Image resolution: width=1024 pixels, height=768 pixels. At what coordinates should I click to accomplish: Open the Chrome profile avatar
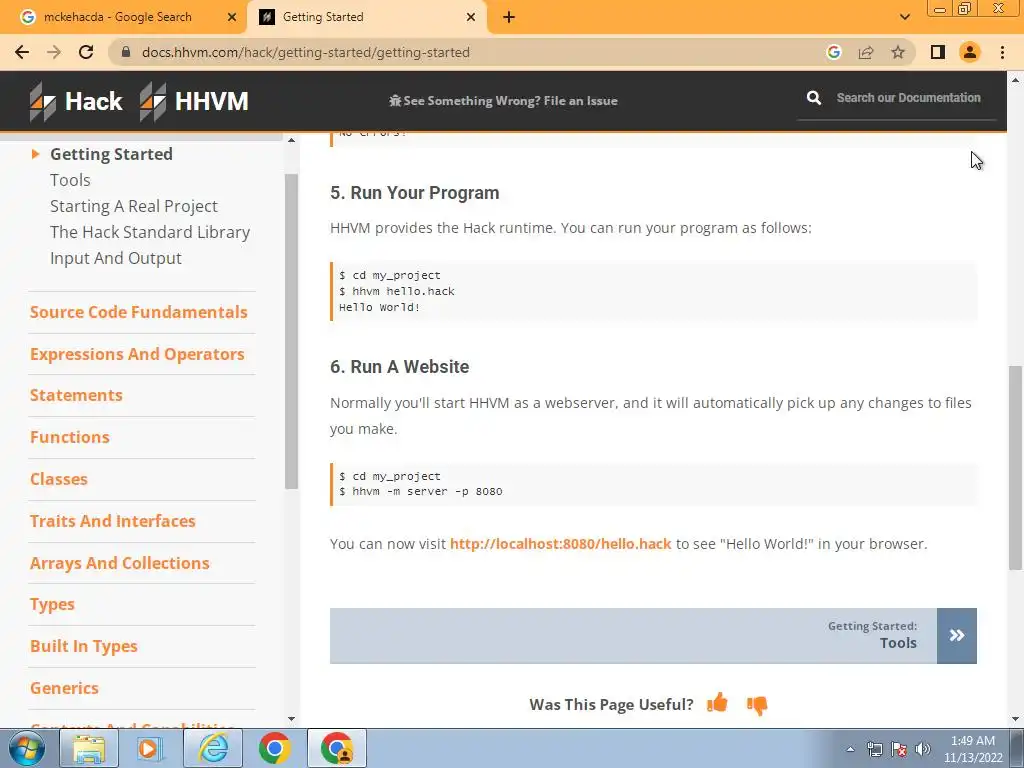[x=970, y=52]
